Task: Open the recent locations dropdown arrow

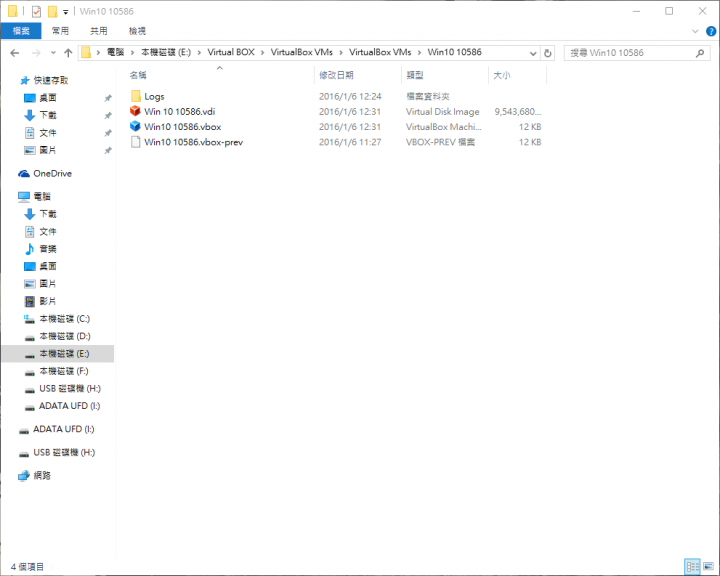Action: tap(53, 53)
